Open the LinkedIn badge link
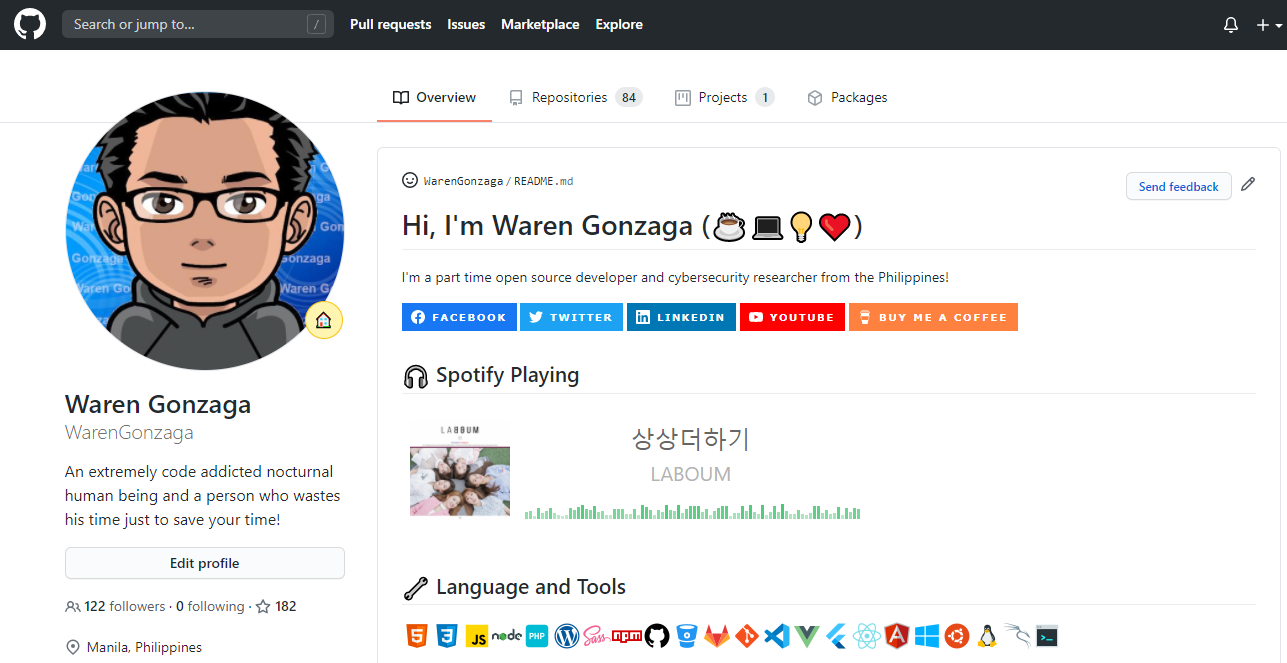The width and height of the screenshot is (1287, 663). [681, 317]
